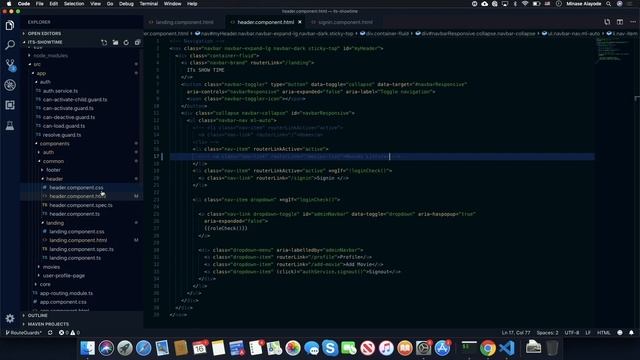Open Skype from the dock

330,348
